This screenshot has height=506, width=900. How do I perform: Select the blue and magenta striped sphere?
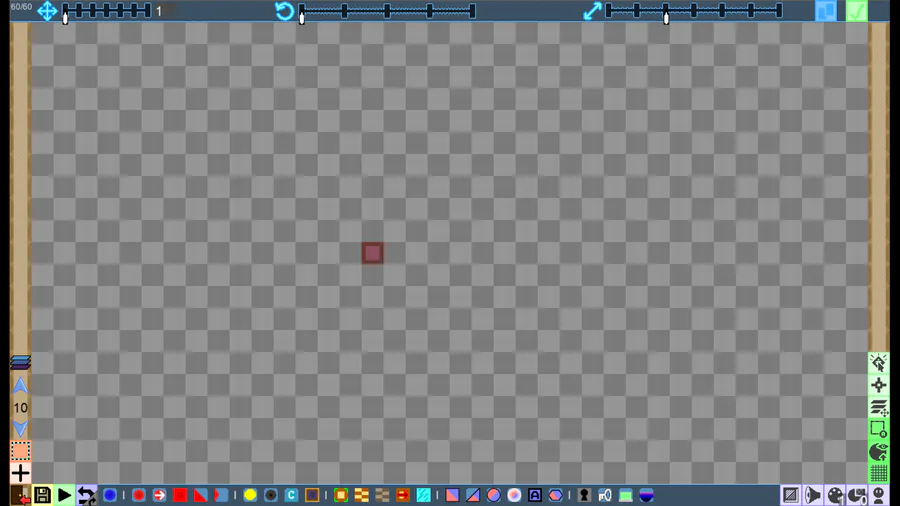646,495
